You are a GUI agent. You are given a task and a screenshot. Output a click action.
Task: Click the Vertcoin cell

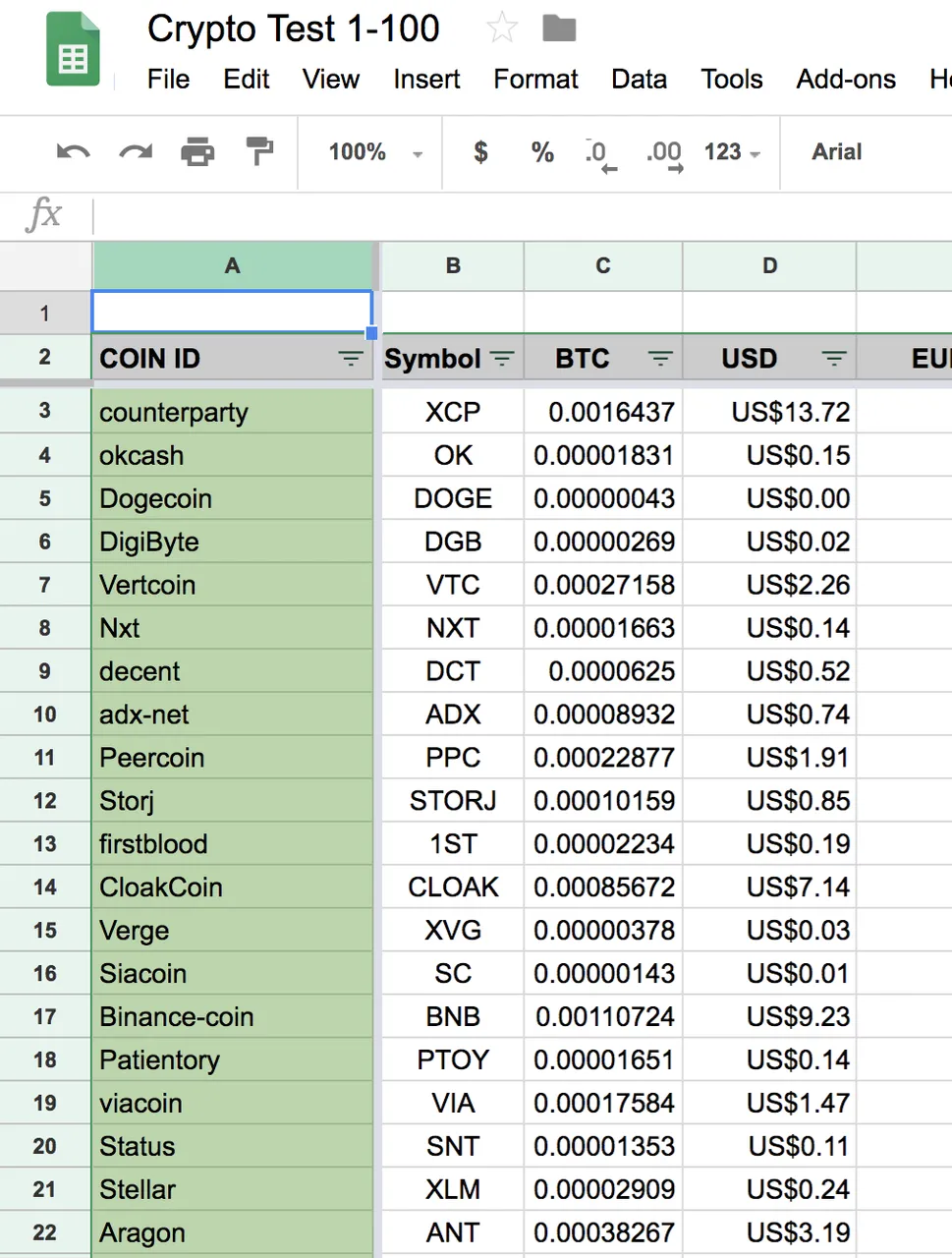[233, 585]
